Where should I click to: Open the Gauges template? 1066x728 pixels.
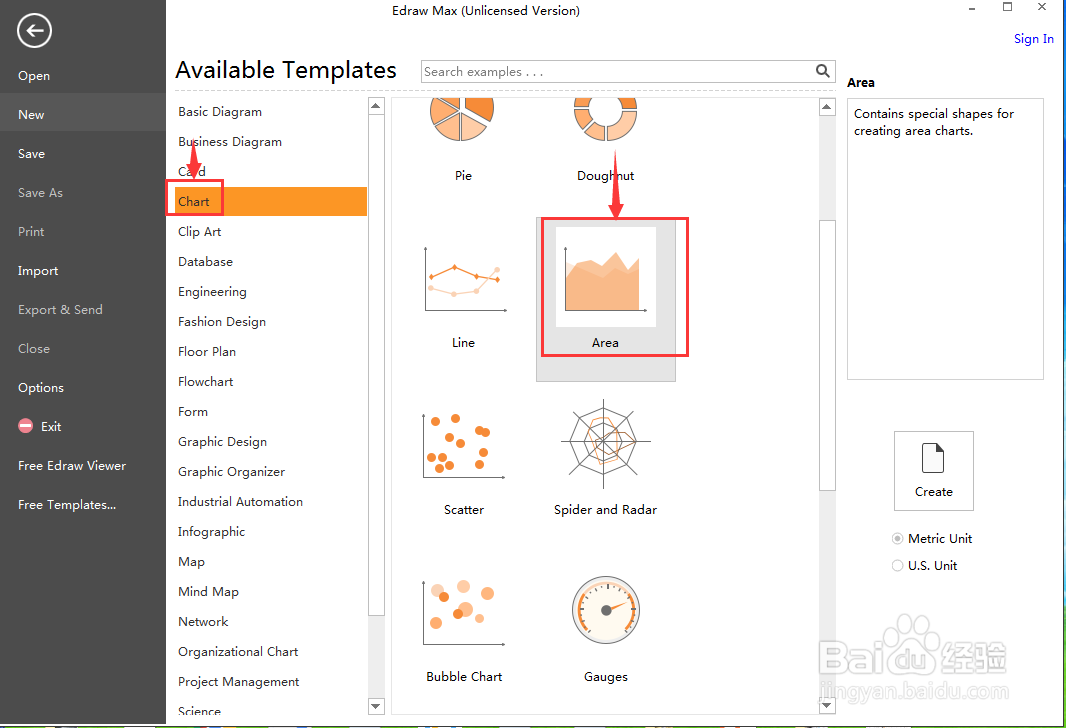[x=606, y=629]
